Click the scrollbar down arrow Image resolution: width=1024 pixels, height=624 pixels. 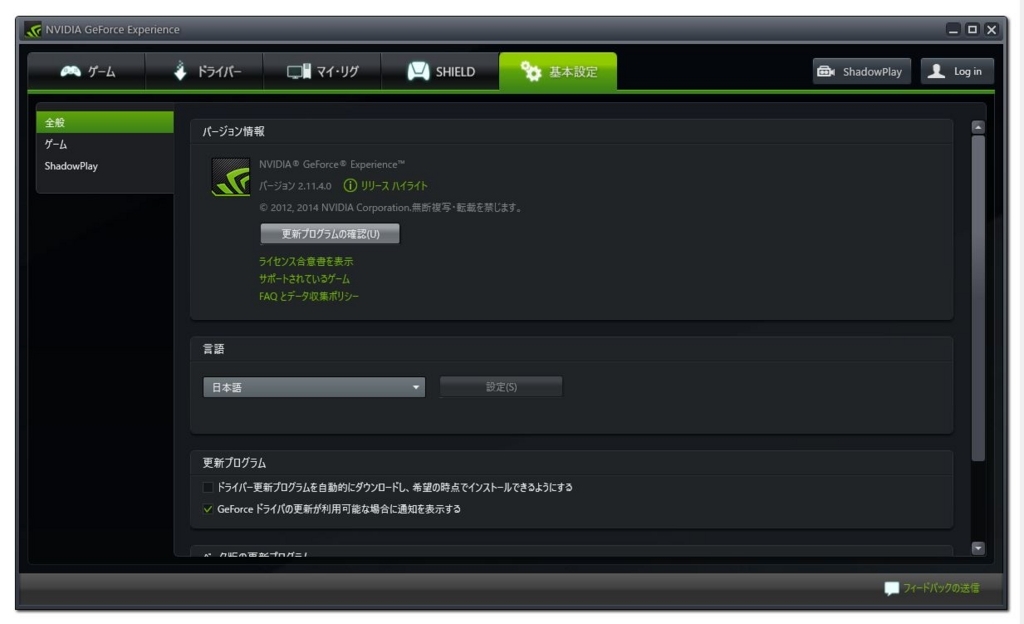(978, 548)
